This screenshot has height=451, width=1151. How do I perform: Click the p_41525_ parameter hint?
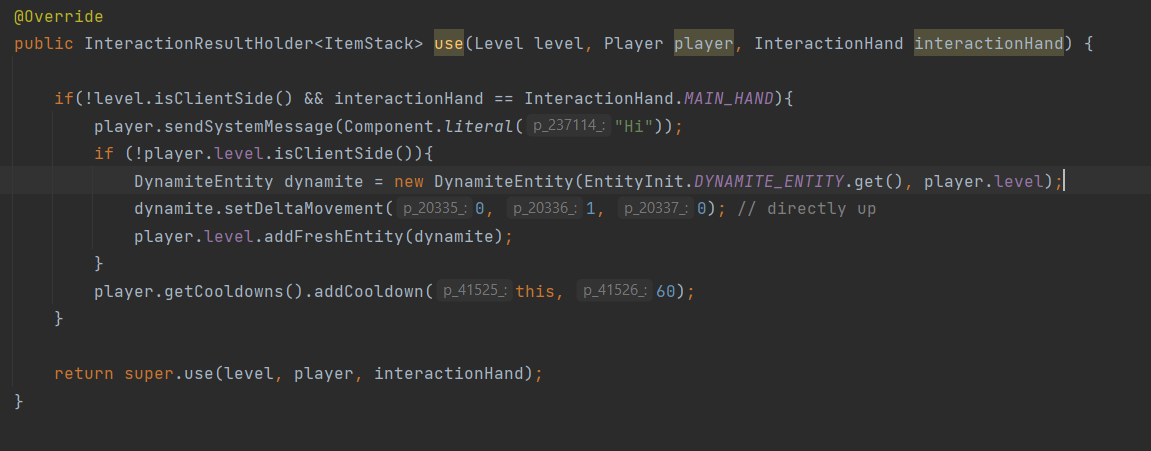474,292
